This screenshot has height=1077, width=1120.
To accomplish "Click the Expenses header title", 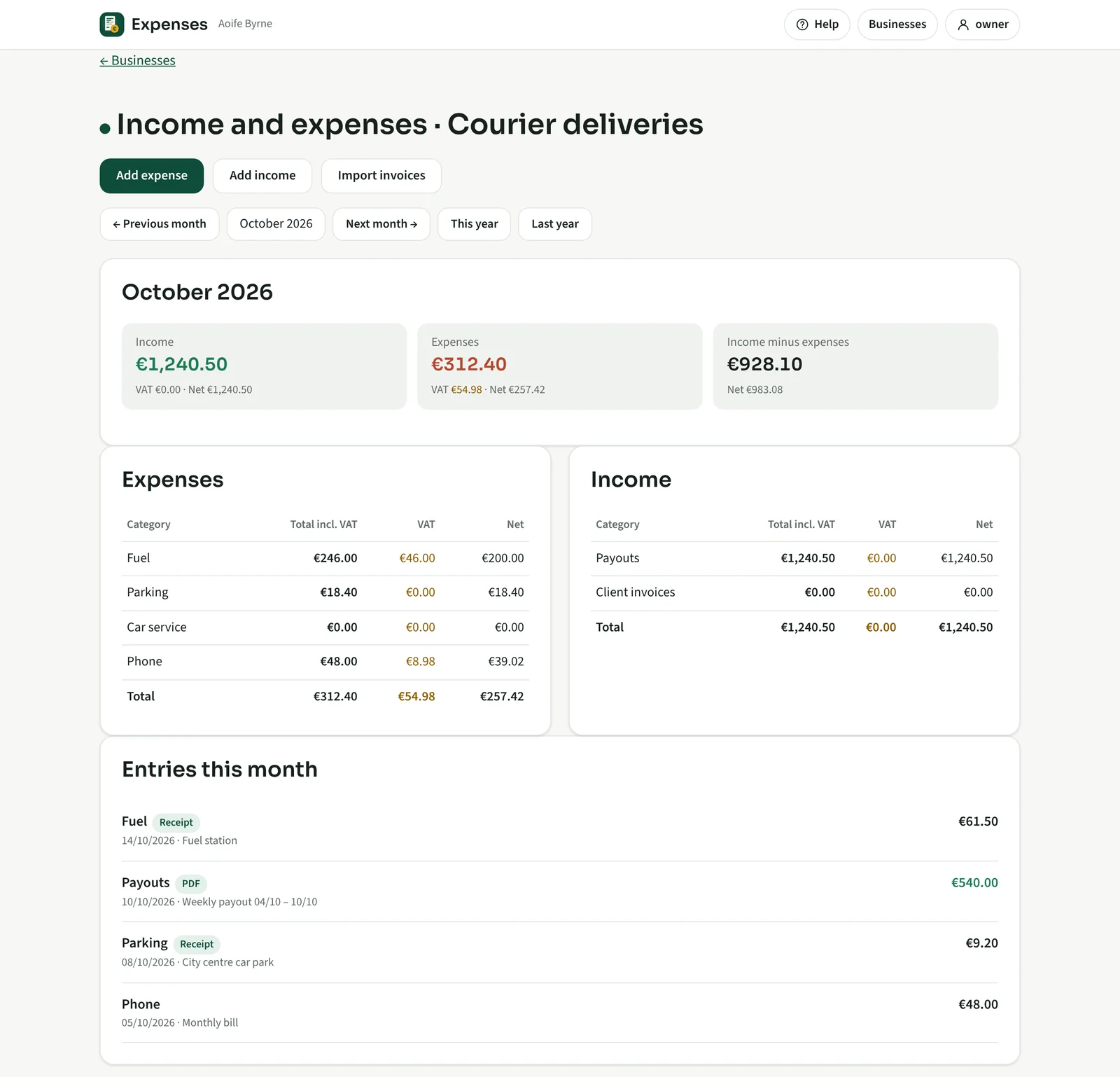I will click(x=169, y=25).
